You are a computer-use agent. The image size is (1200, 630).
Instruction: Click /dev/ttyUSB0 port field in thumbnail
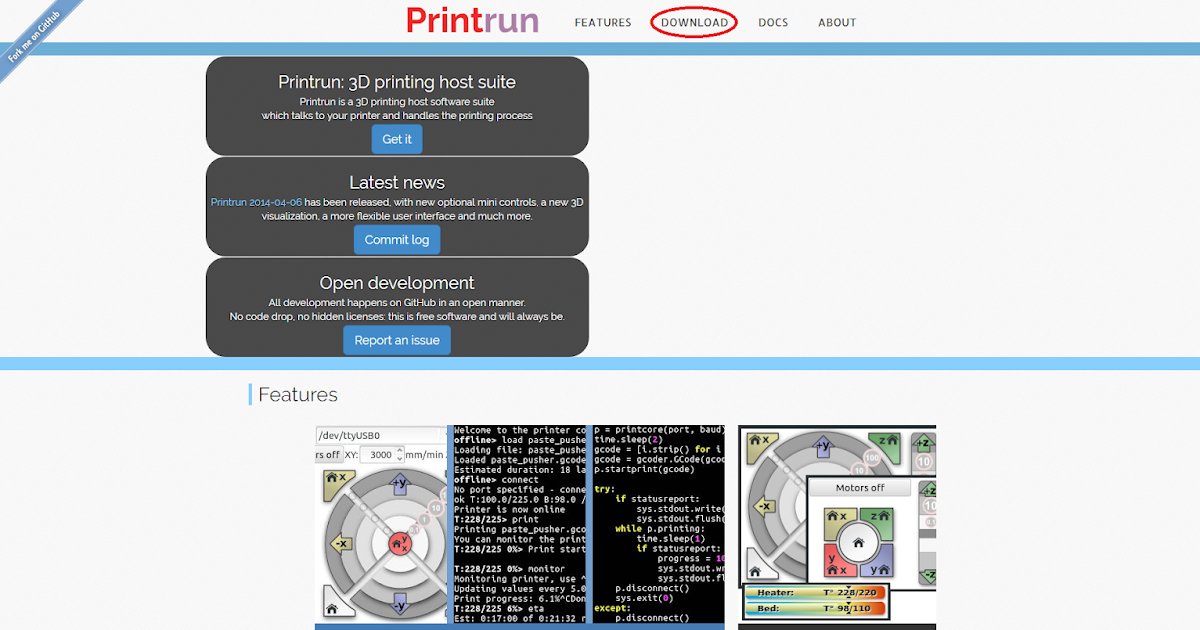coord(380,436)
